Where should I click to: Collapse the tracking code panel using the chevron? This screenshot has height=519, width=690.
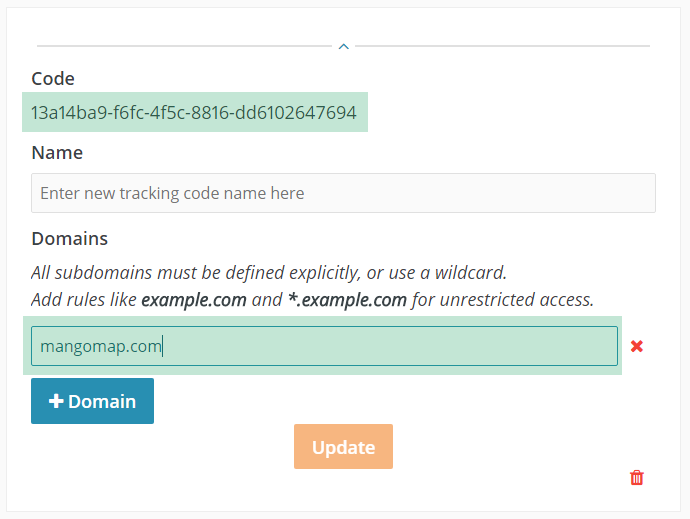[x=344, y=46]
